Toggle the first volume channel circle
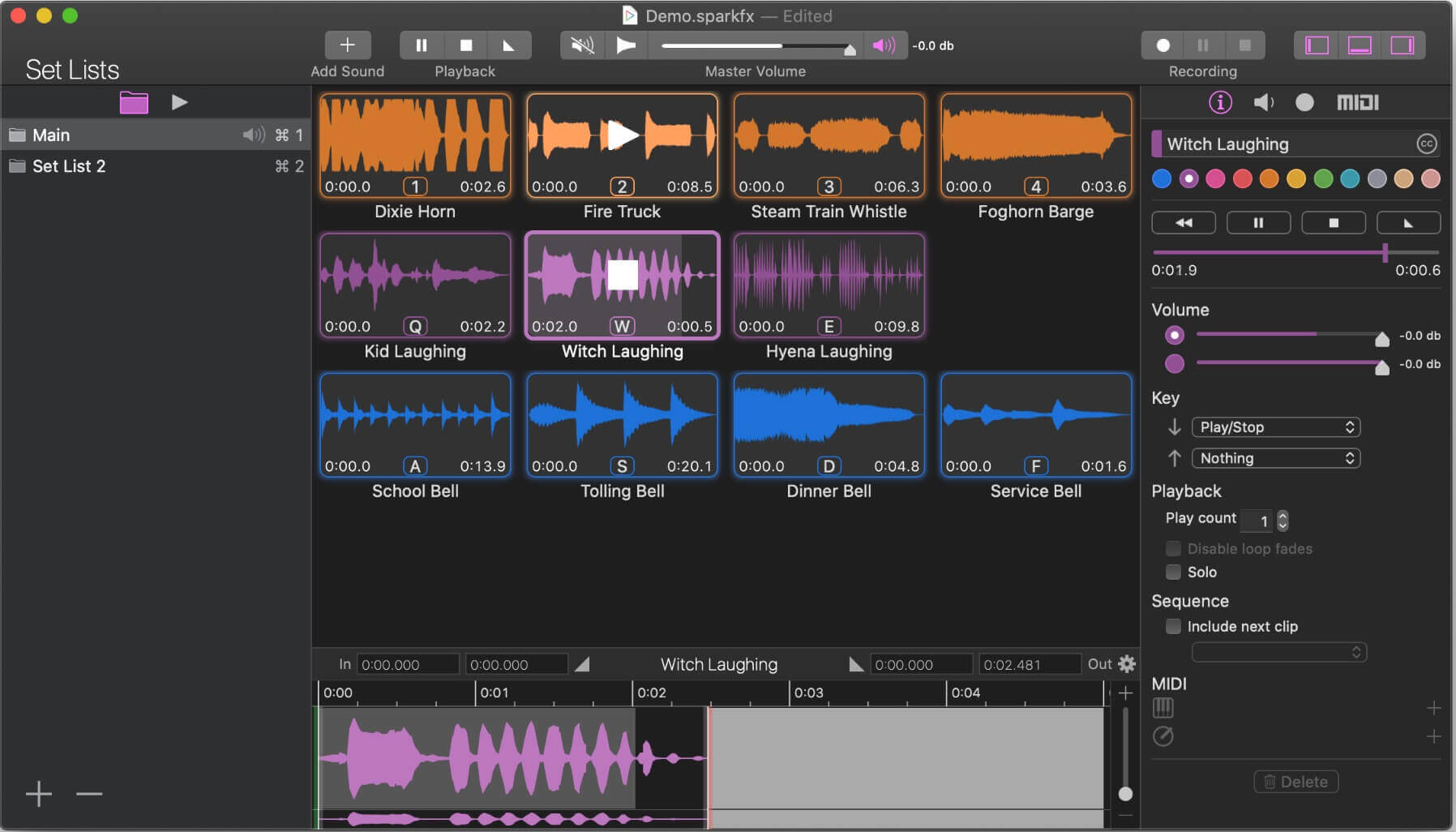 pos(1175,335)
